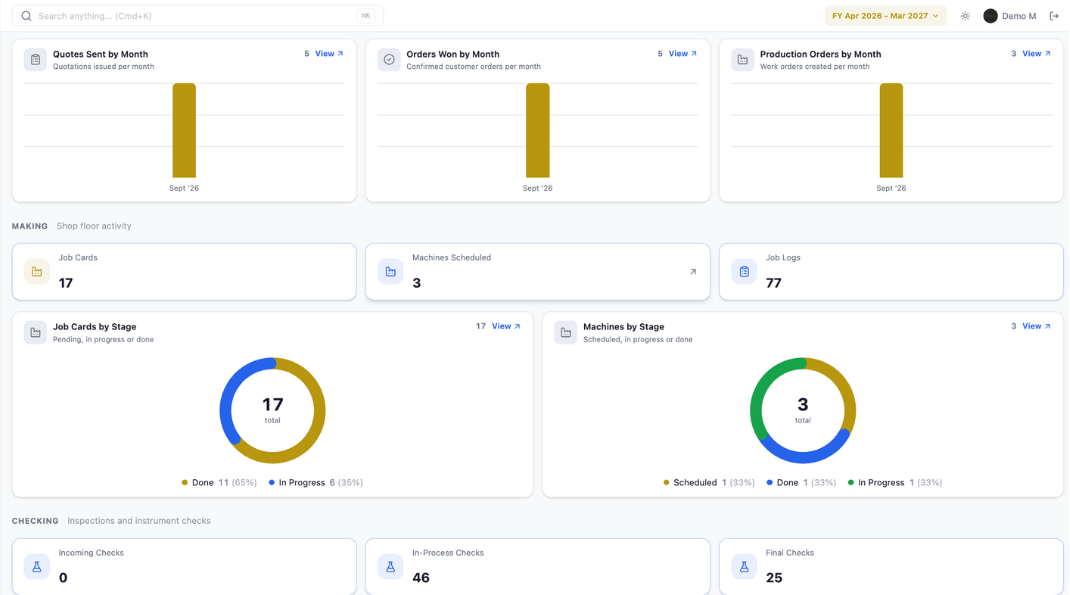This screenshot has width=1070, height=595.
Task: Open the FY Apr 2026 - Mar 2027 dropdown
Action: point(885,16)
